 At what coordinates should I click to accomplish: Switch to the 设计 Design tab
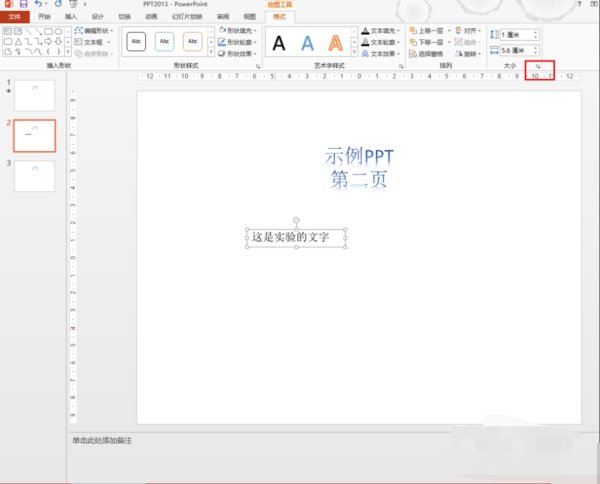coord(98,16)
